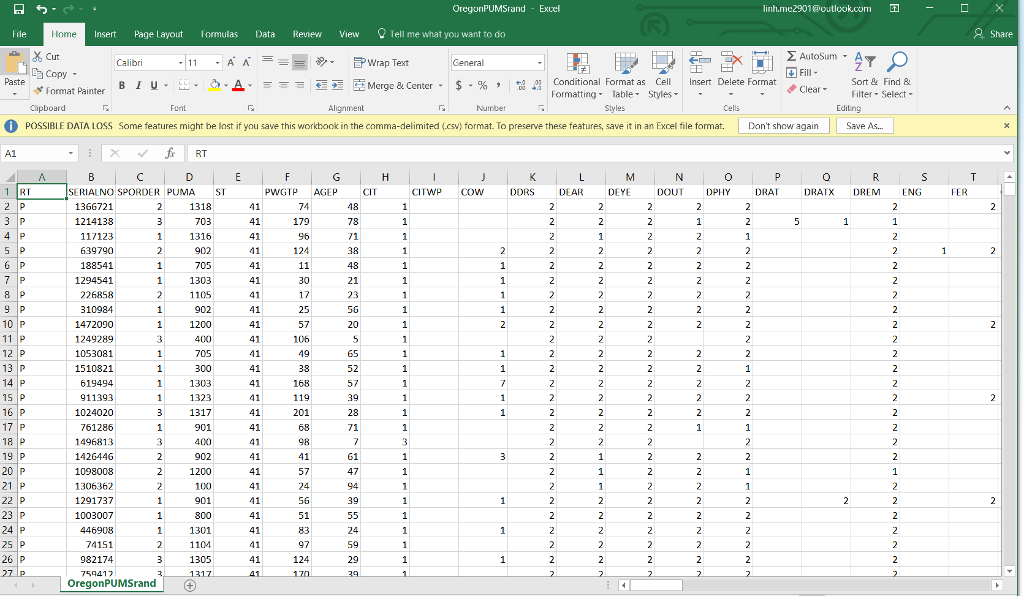Screen dimensions: 1024x596
Task: Click the Don't show again button
Action: [783, 126]
